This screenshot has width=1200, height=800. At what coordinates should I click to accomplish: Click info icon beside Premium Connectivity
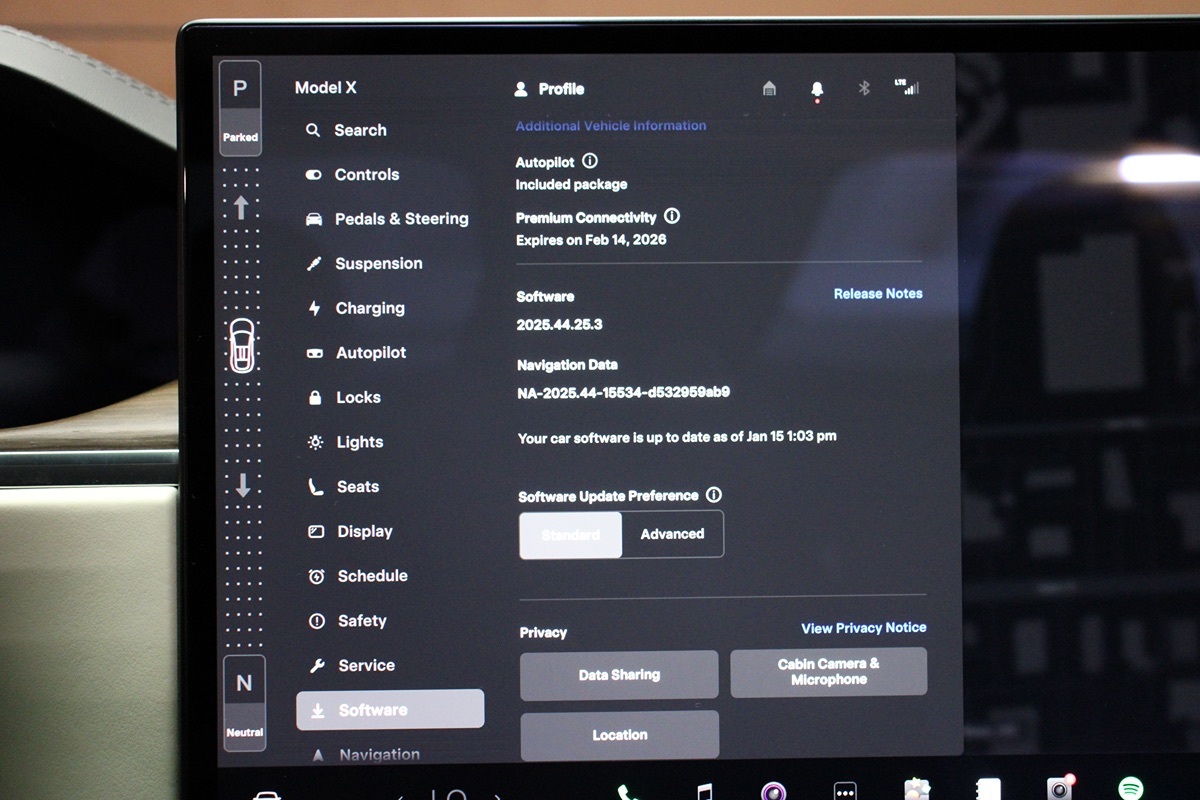pos(672,216)
